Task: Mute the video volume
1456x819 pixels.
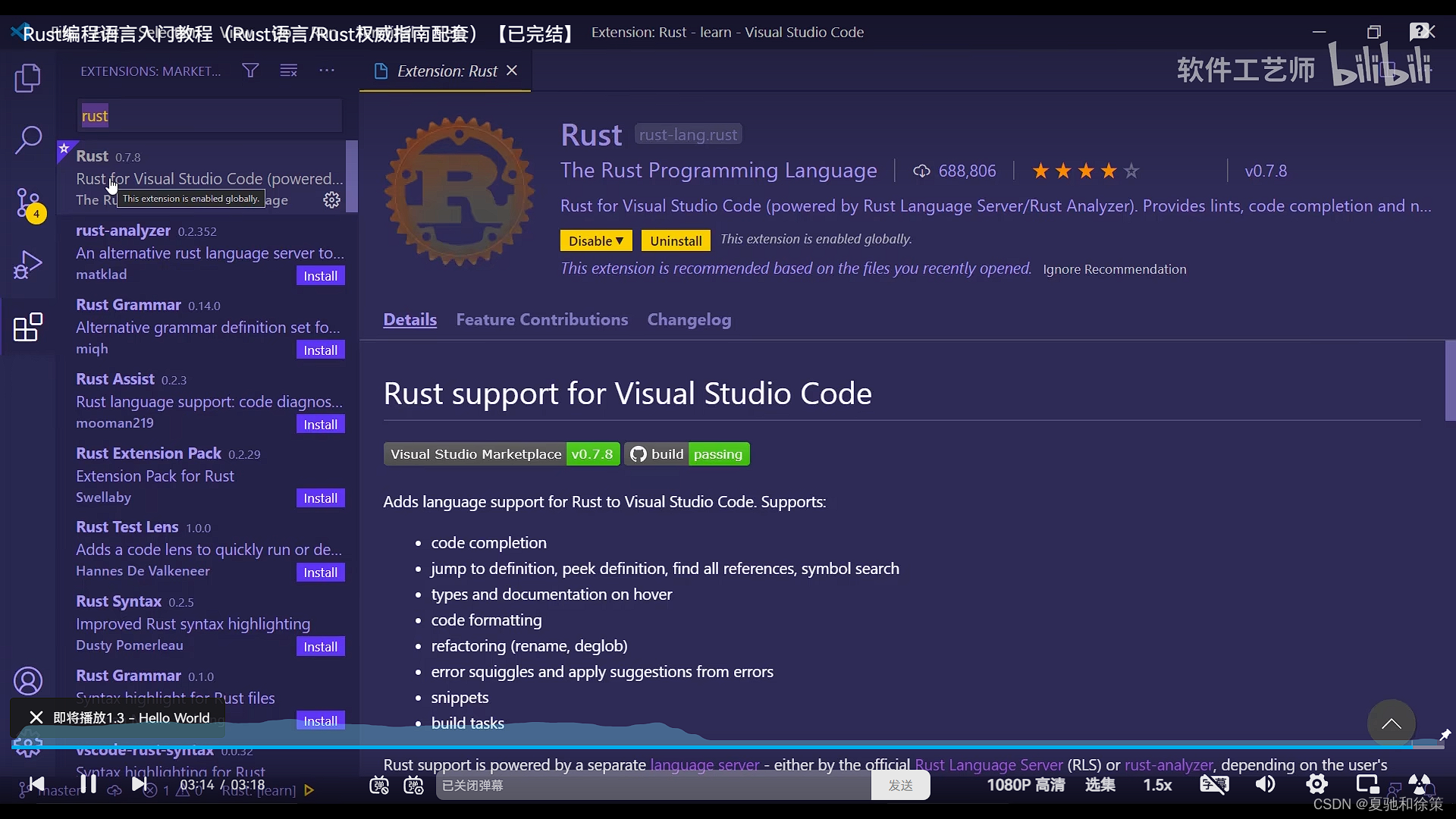Action: tap(1265, 784)
